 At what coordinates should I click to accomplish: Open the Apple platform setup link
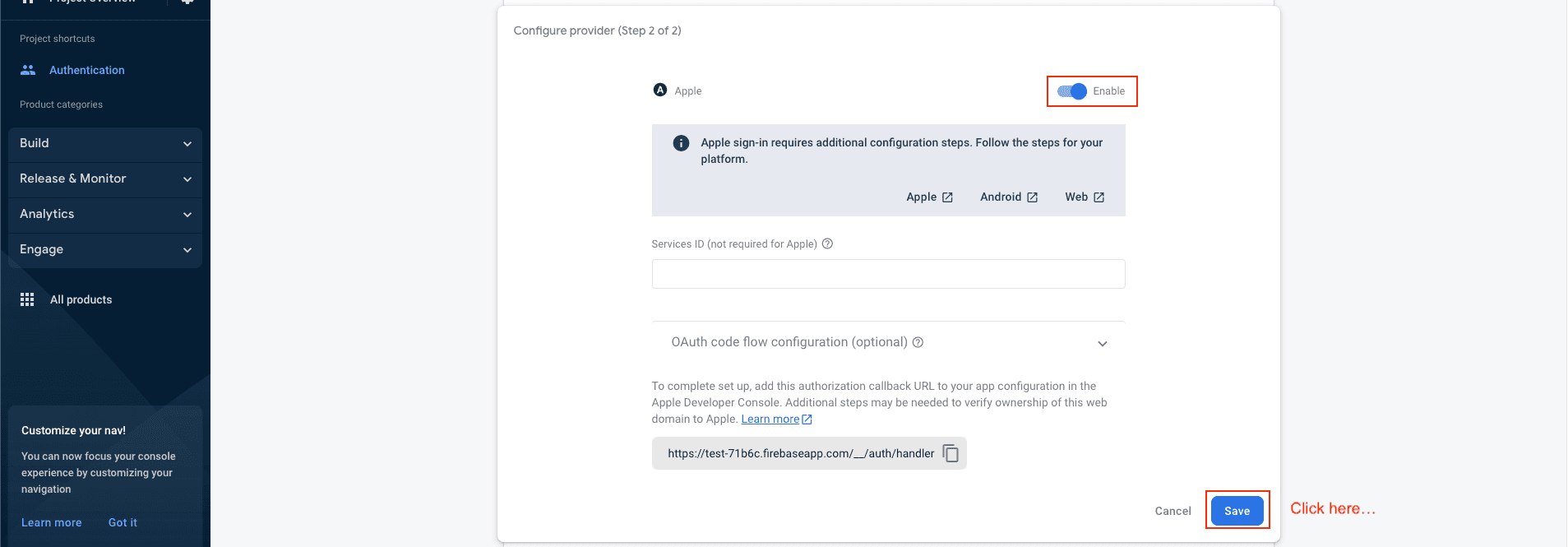929,197
